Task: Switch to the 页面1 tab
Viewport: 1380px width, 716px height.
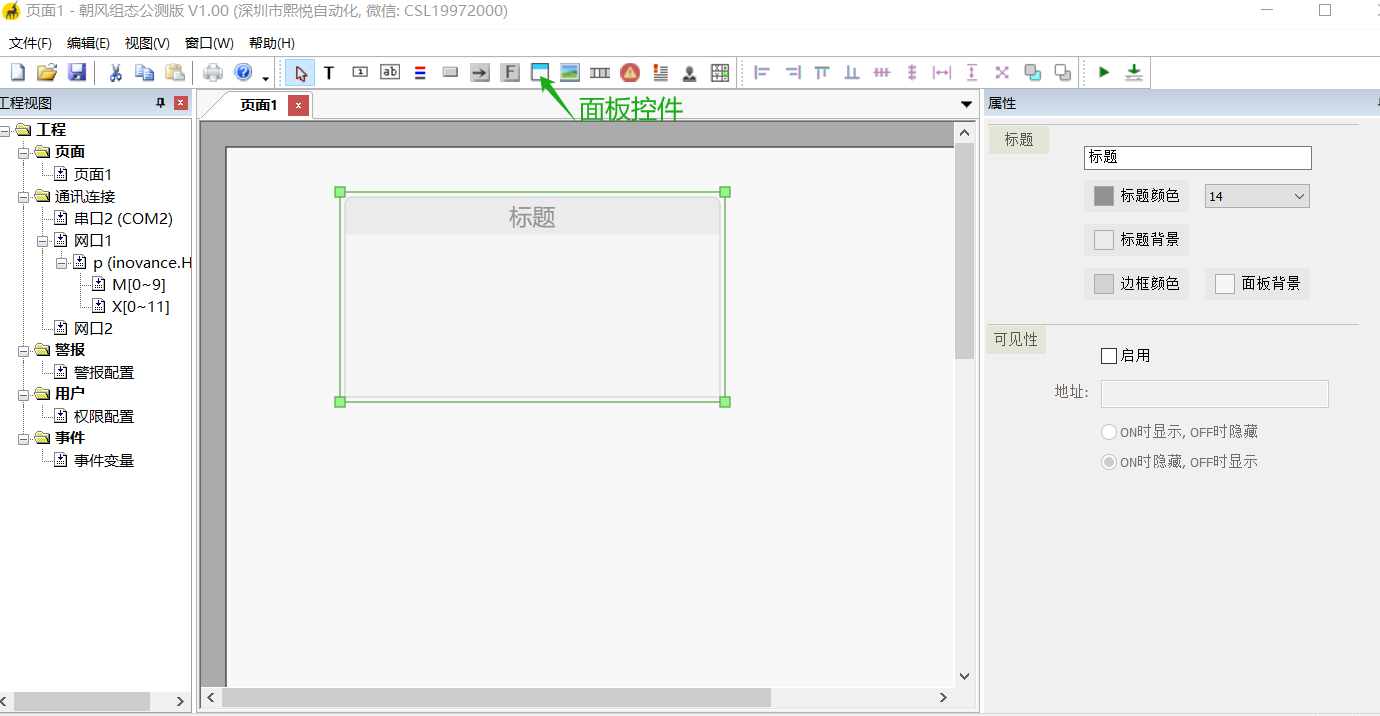Action: coord(258,105)
